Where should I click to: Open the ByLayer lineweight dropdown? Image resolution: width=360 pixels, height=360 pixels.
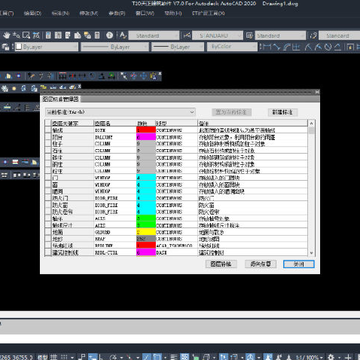click(x=178, y=47)
